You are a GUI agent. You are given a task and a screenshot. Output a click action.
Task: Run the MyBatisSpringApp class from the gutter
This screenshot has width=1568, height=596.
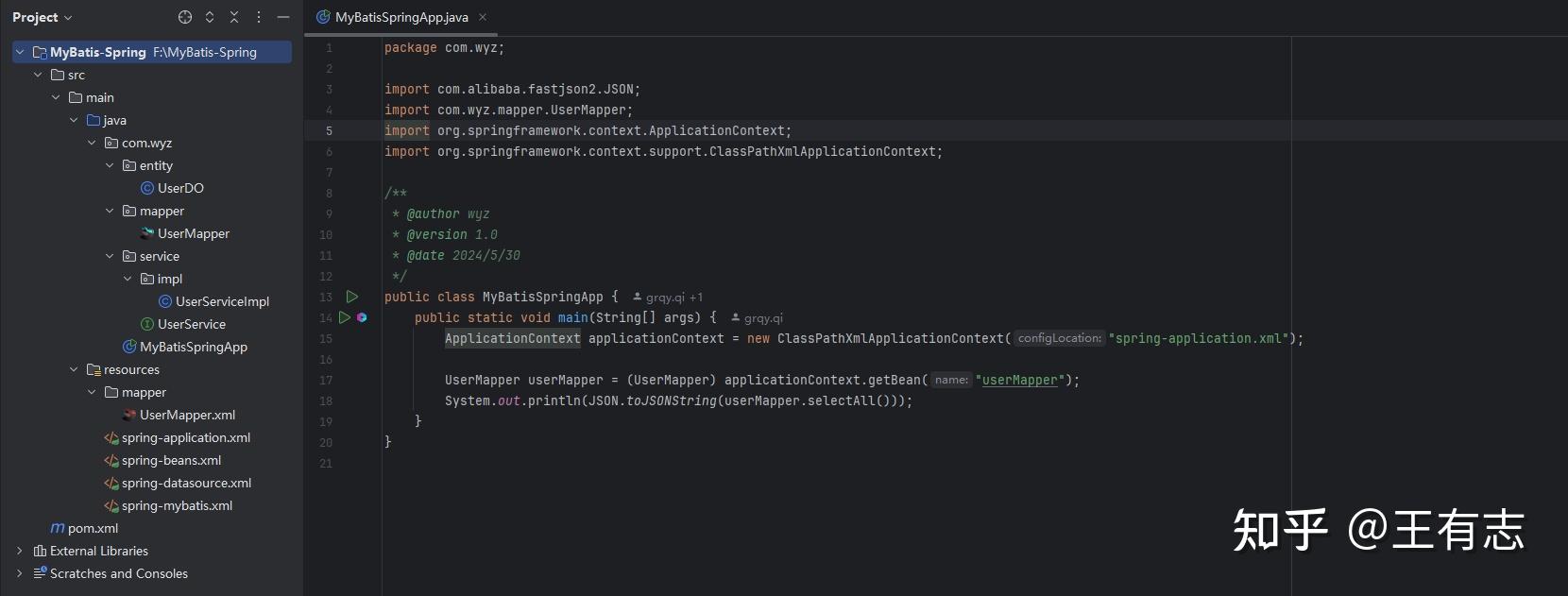pyautogui.click(x=352, y=297)
